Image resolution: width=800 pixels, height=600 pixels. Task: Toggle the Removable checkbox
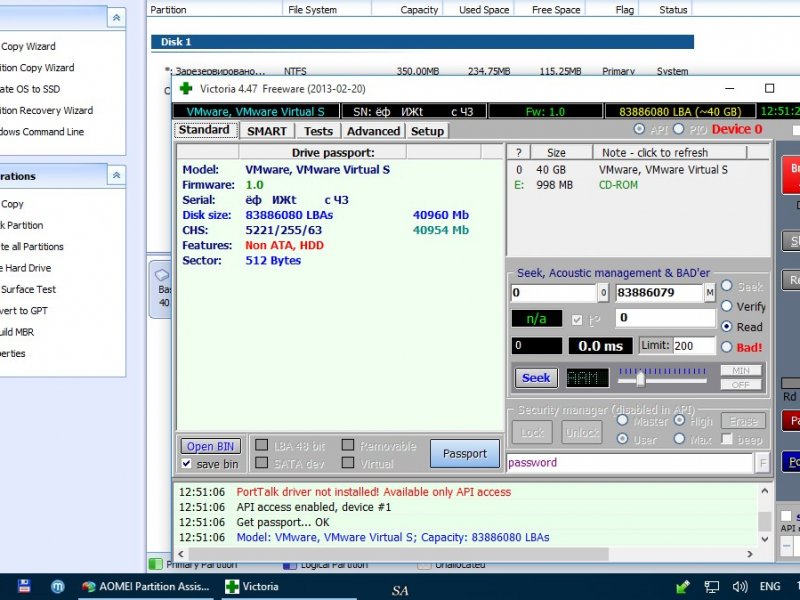348,445
